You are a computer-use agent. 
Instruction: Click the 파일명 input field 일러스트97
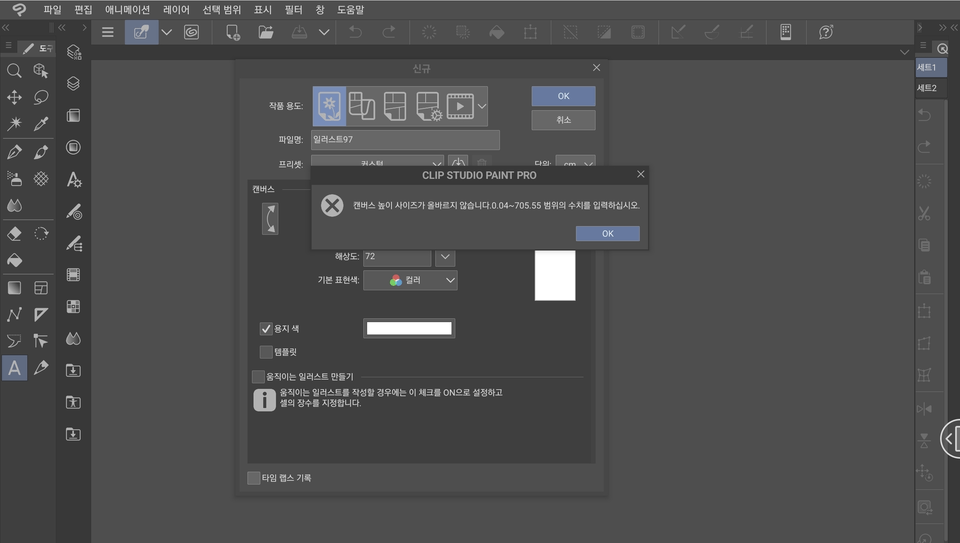[405, 140]
